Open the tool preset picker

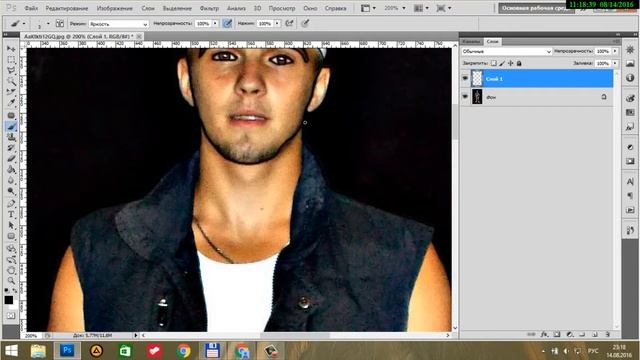(18, 24)
